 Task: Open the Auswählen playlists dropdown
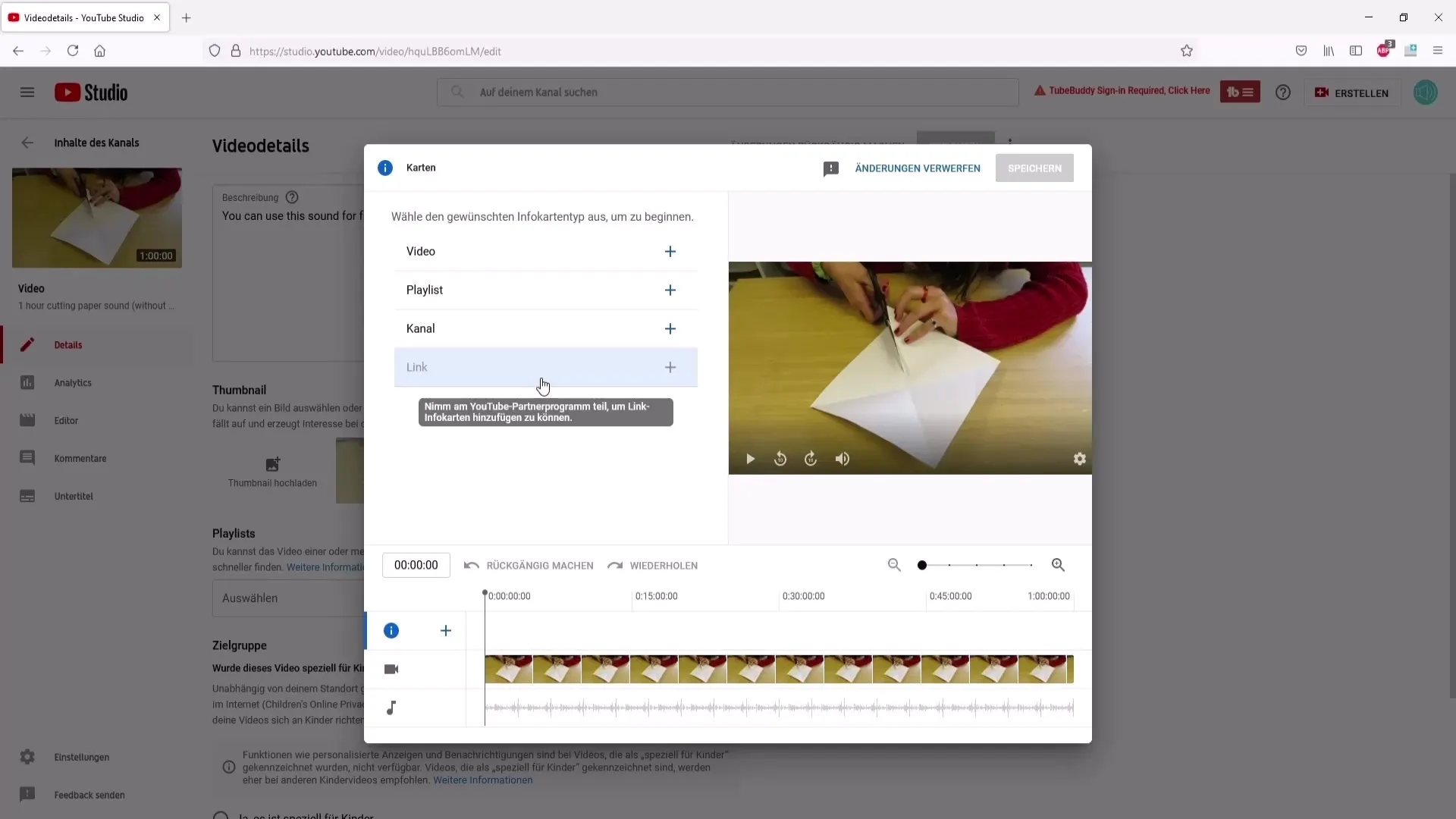[288, 598]
